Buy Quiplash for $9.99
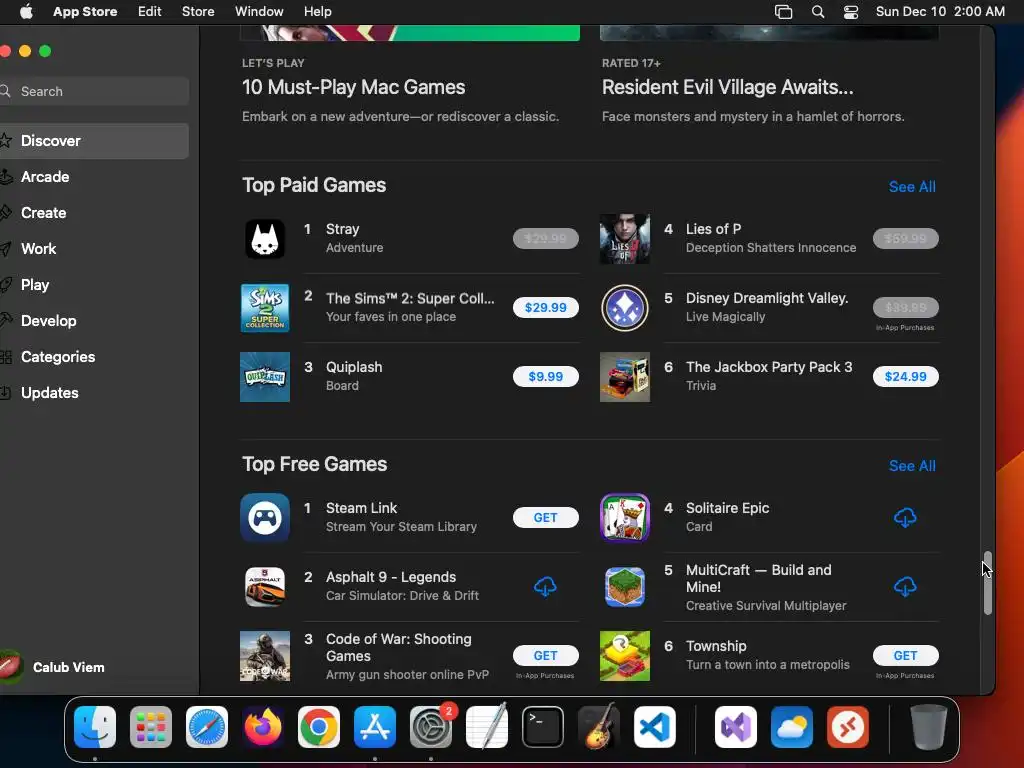 click(545, 377)
